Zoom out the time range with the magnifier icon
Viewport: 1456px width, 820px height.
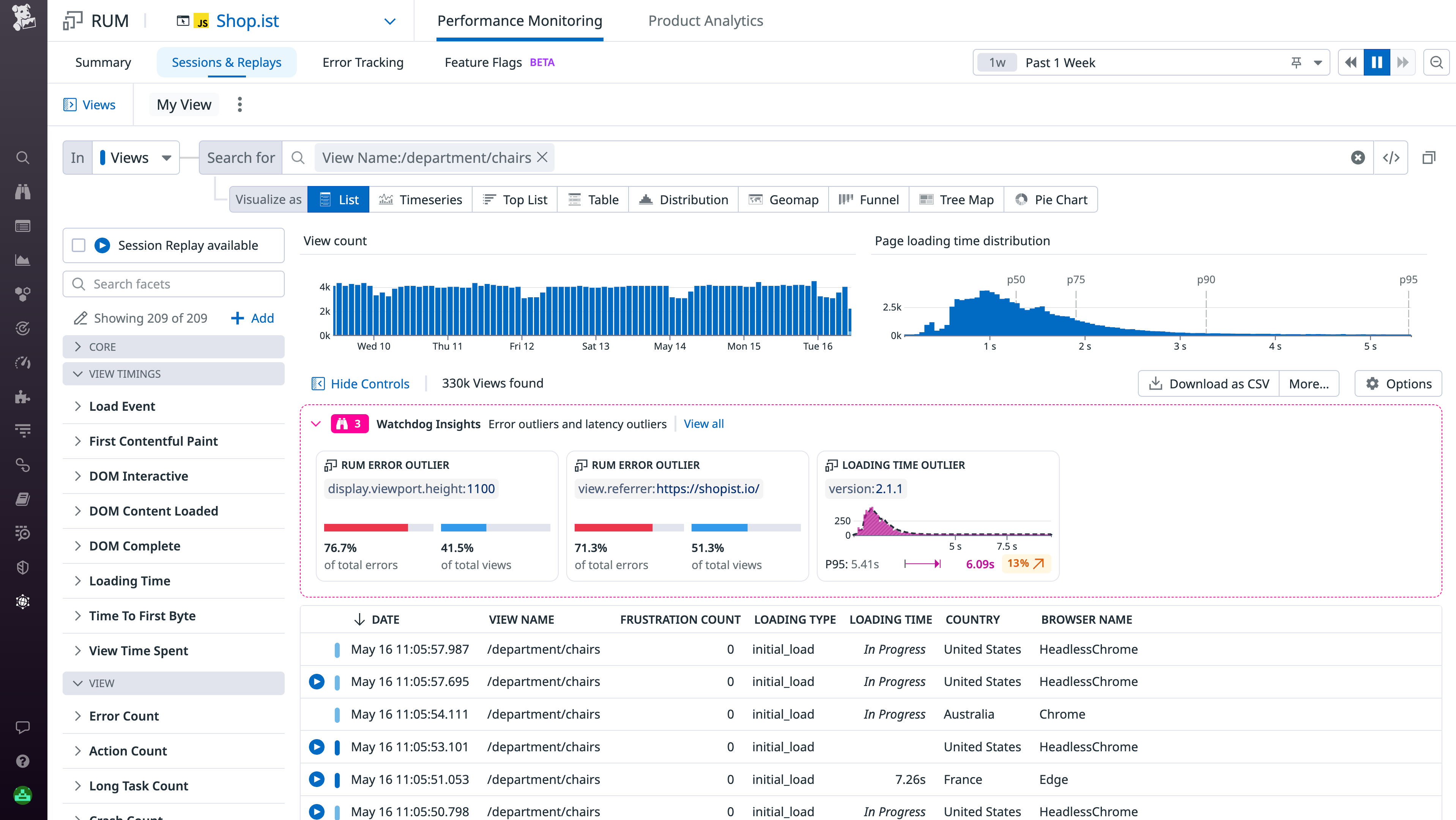click(x=1436, y=62)
